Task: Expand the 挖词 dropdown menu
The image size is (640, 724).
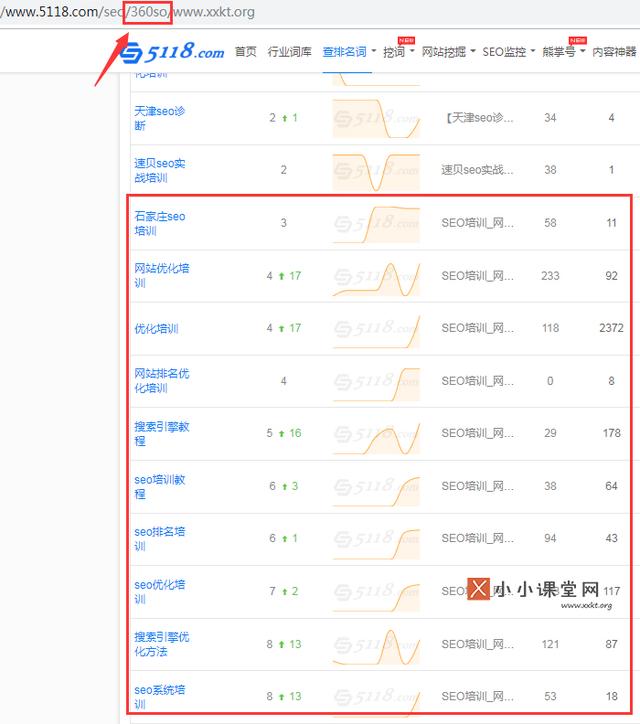Action: coord(398,52)
